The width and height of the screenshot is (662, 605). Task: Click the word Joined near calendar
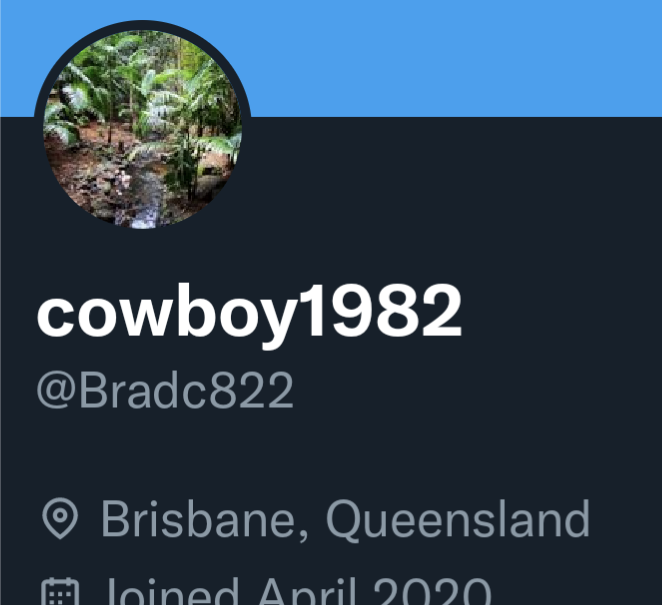172,591
